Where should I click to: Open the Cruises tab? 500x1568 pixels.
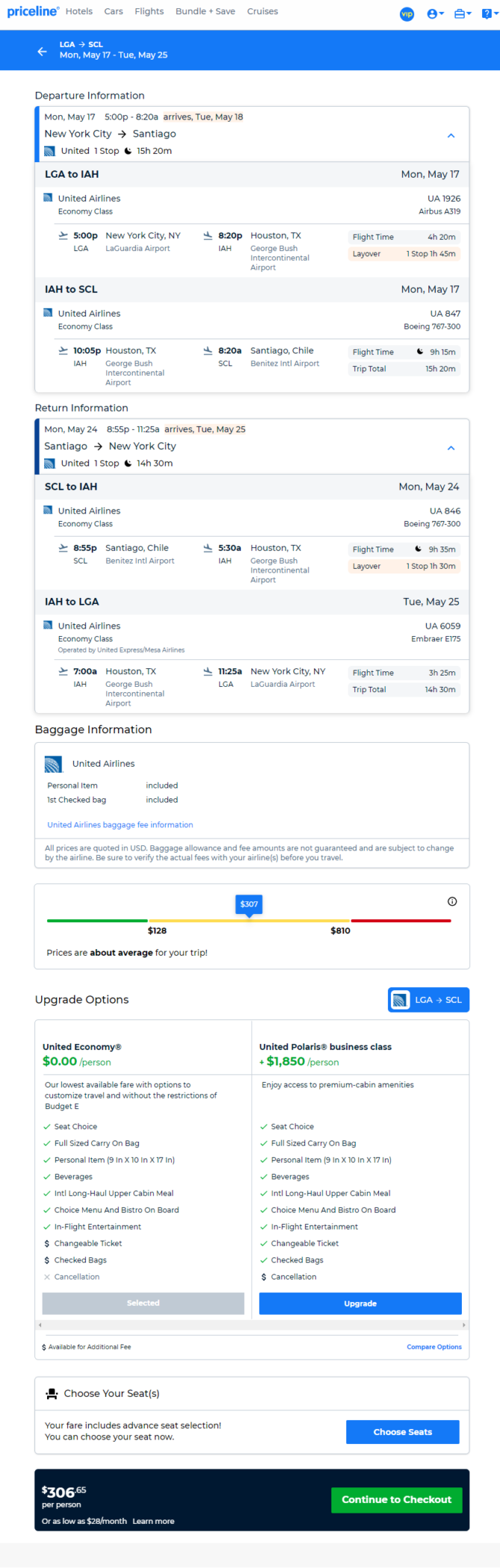263,11
